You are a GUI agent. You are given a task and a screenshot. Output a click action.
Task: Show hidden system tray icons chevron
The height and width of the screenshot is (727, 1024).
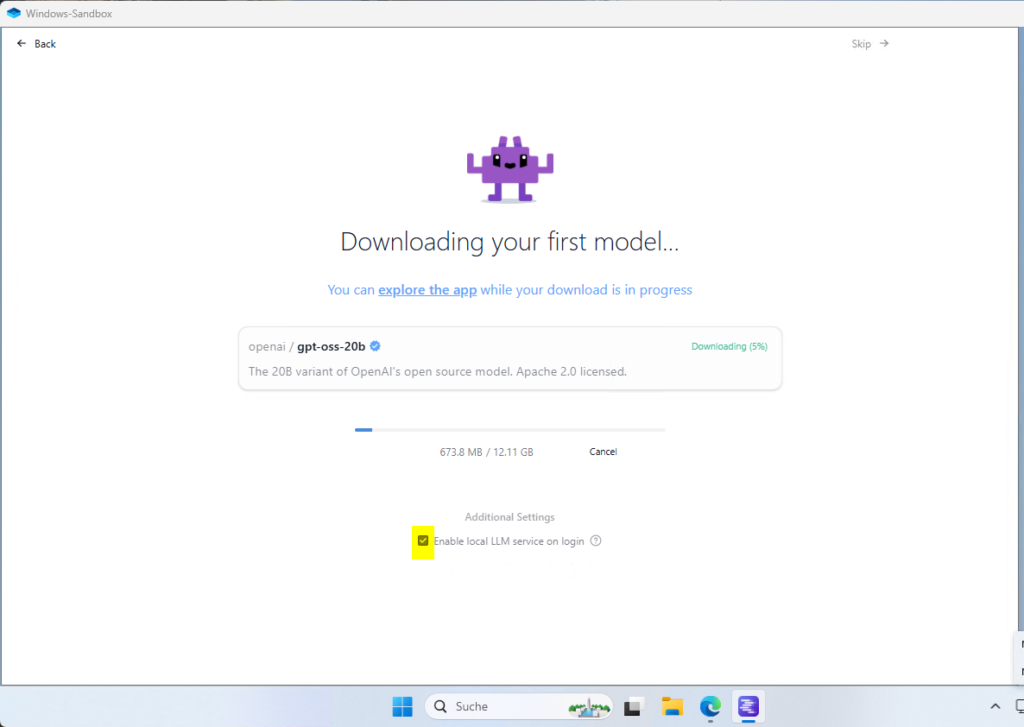[x=995, y=706]
